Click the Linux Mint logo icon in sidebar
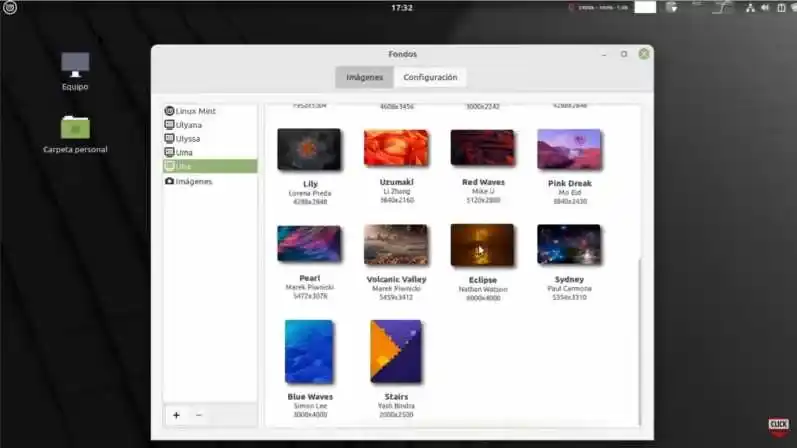Screen dimensions: 797x448 [x=169, y=111]
